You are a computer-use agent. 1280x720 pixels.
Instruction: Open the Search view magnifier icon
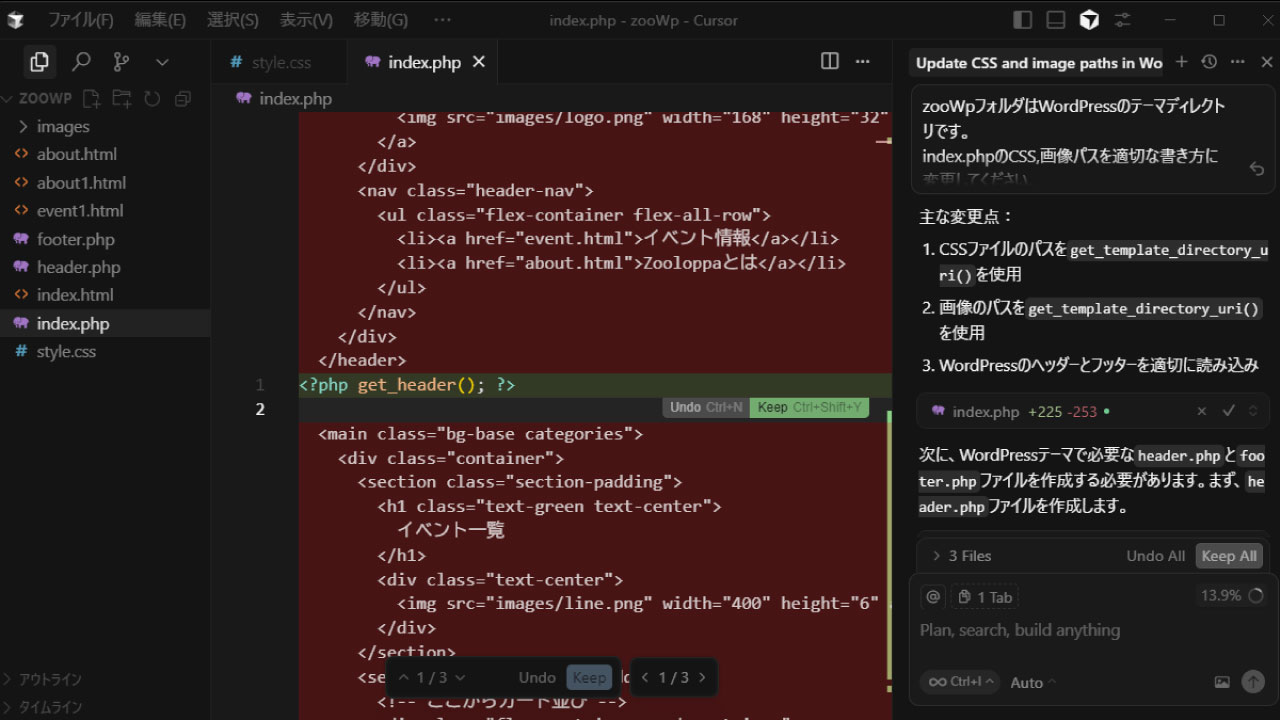click(81, 62)
